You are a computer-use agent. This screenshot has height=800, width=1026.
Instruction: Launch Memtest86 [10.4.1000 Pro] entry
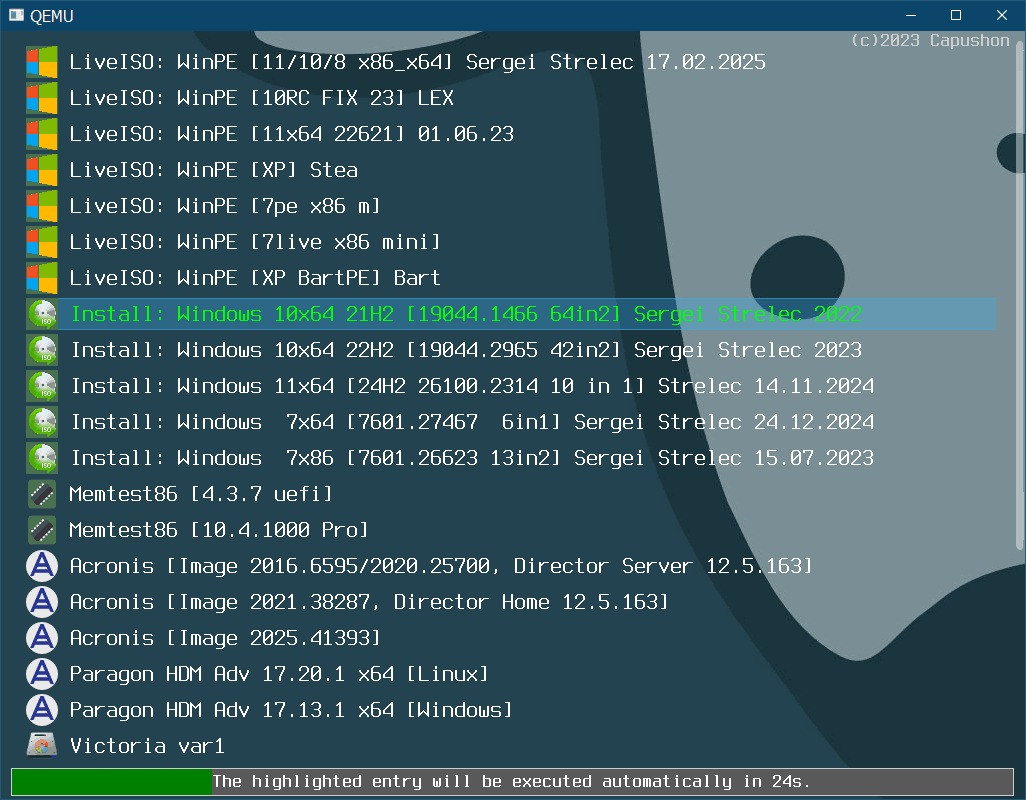point(219,530)
